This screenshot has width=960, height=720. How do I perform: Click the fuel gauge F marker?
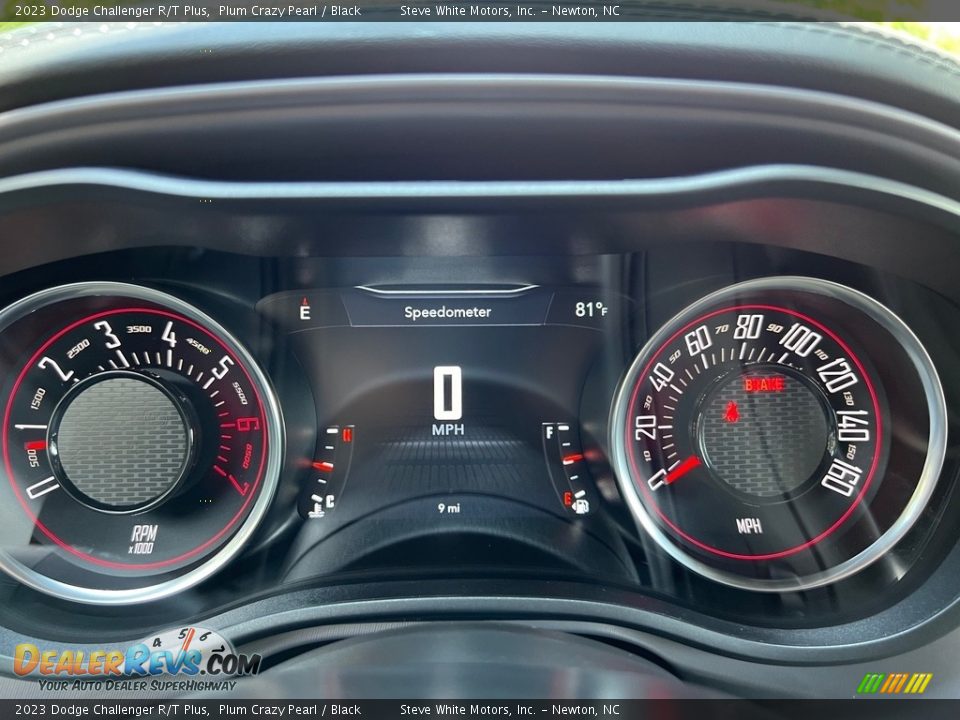pyautogui.click(x=549, y=433)
